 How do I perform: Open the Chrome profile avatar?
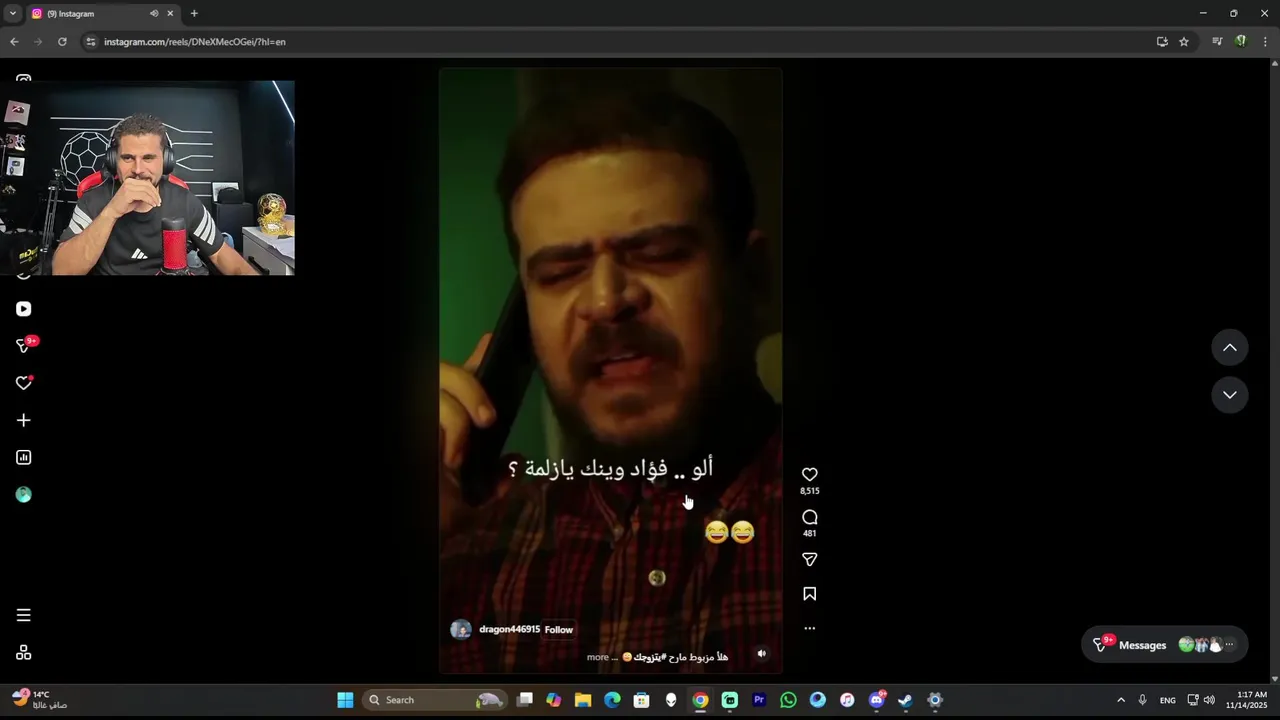(x=1241, y=42)
